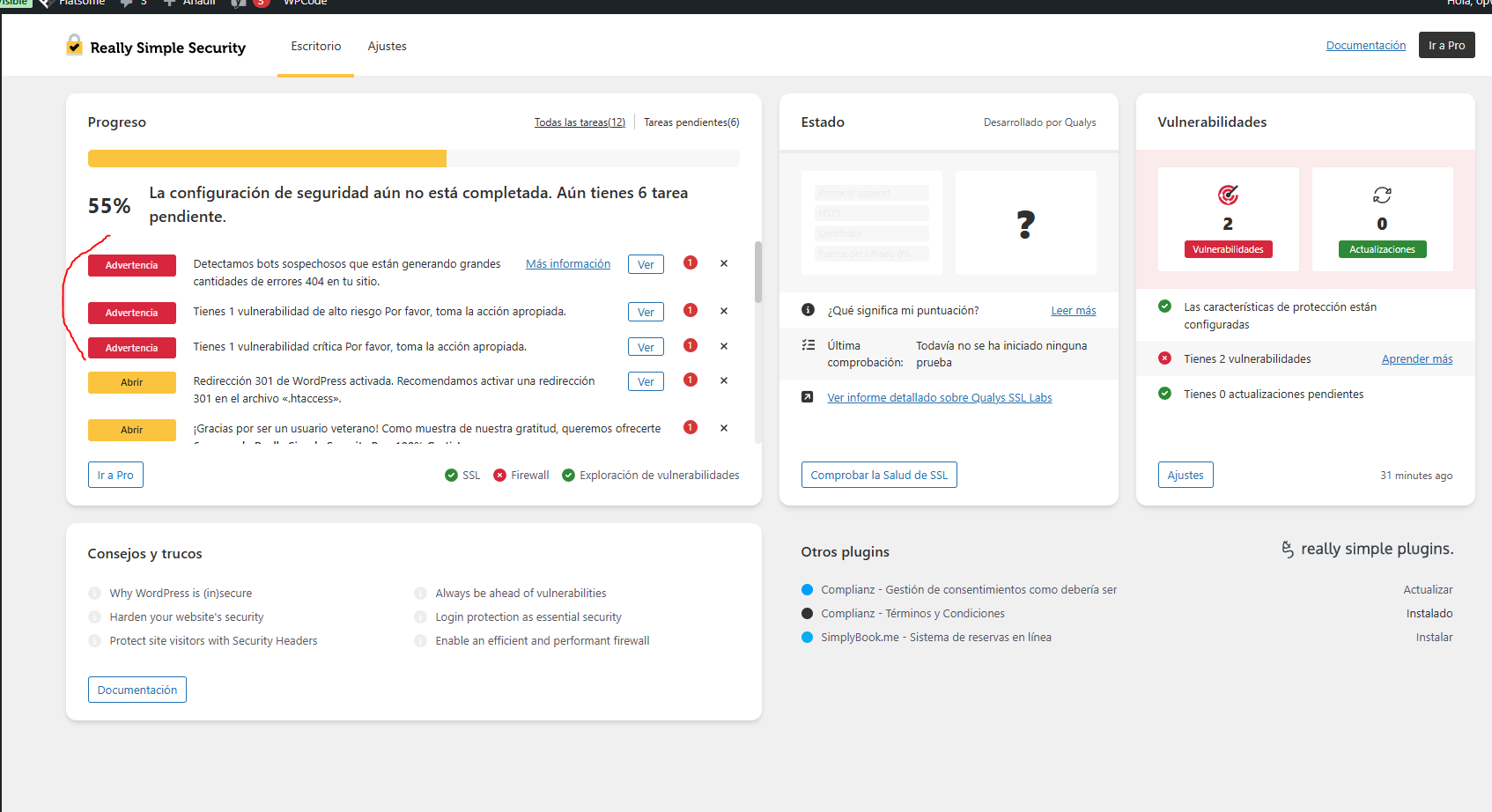Click the dark Ir a Pro header button
Image resolution: width=1492 pixels, height=812 pixels.
pos(1446,45)
